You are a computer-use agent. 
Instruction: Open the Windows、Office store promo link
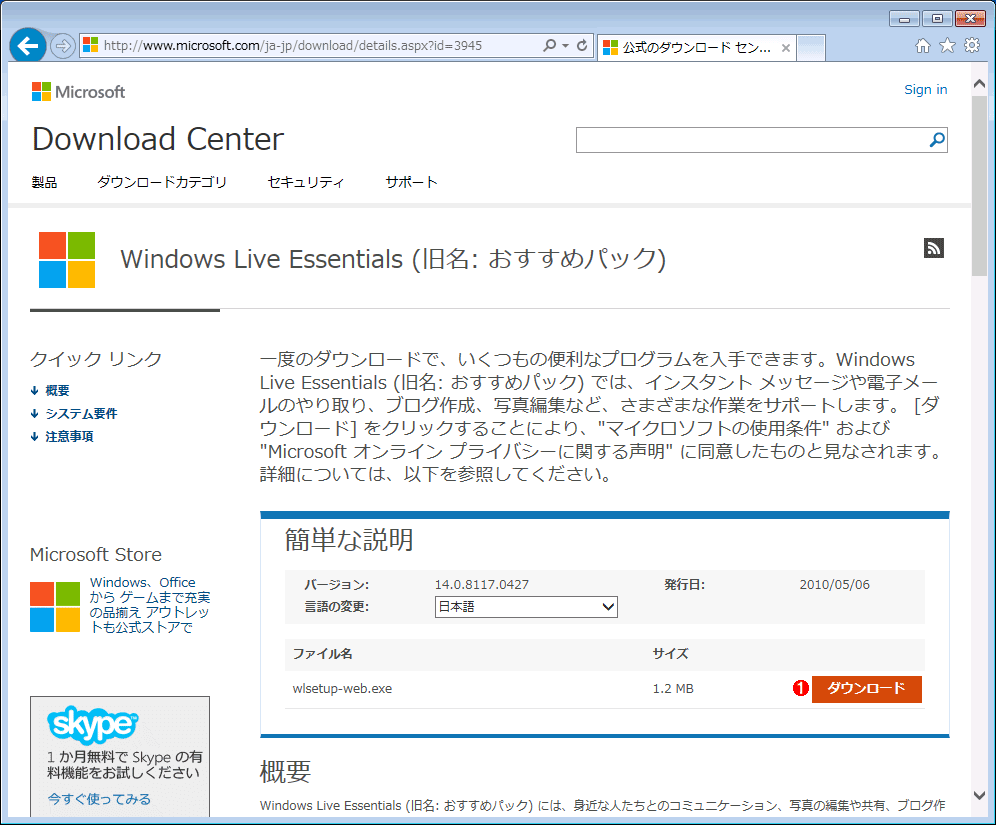(x=149, y=605)
